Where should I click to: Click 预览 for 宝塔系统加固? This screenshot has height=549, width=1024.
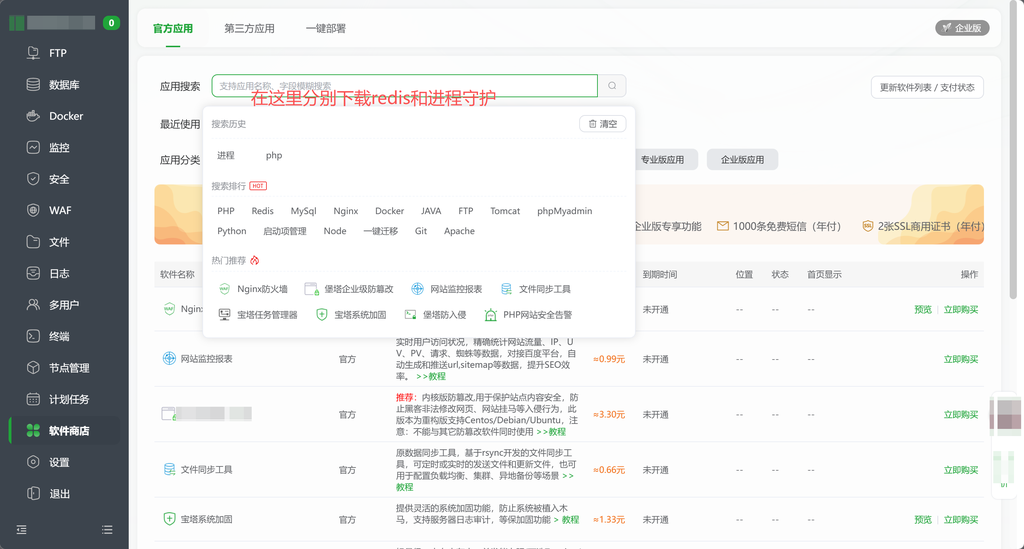[x=923, y=520]
